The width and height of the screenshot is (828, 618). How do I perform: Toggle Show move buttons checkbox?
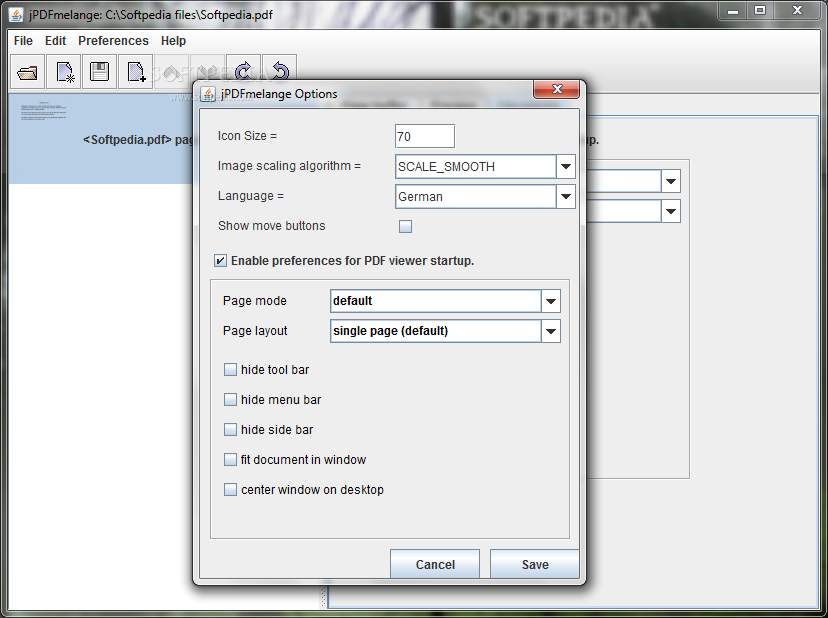click(405, 227)
